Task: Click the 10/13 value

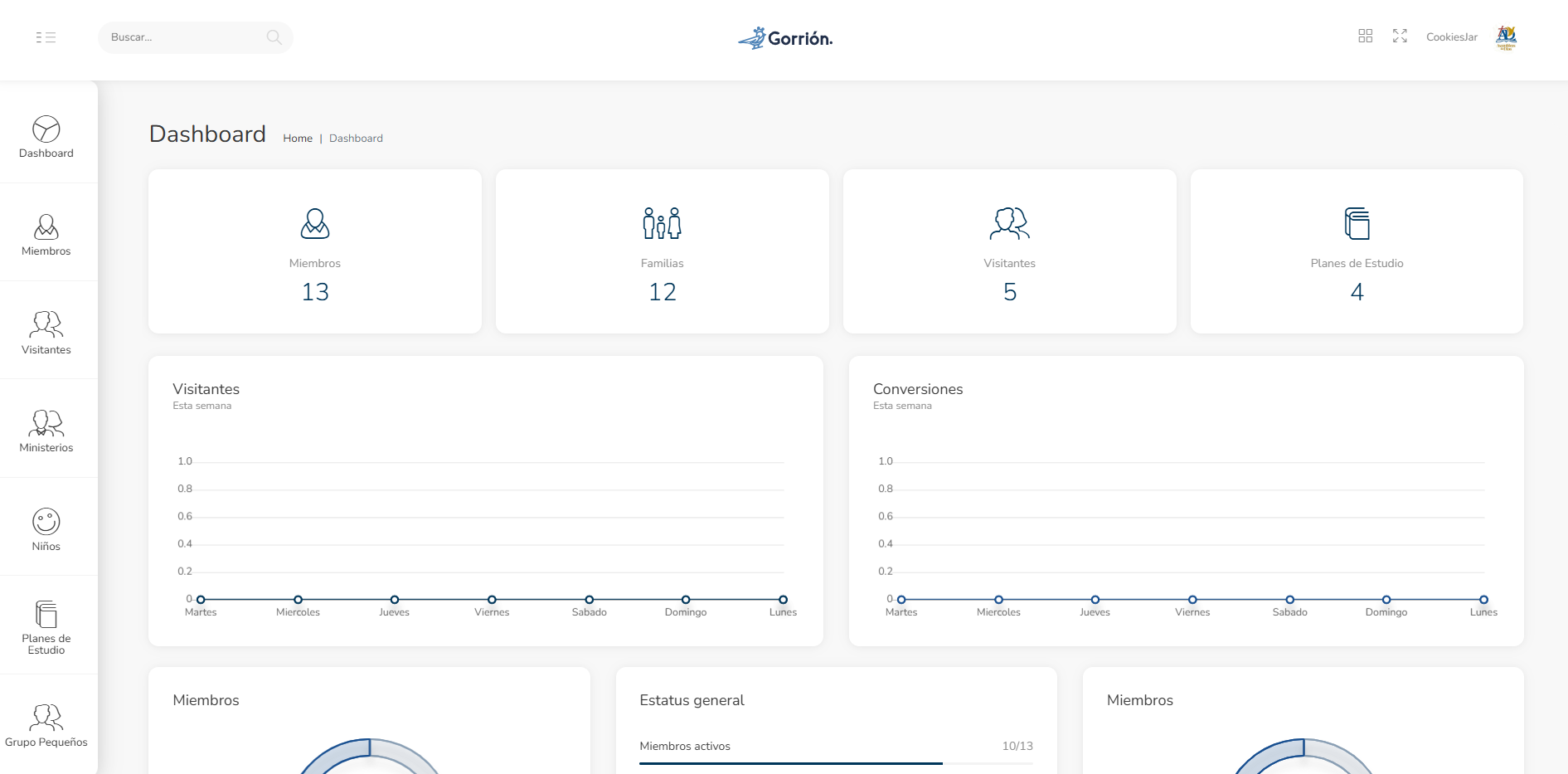Action: pyautogui.click(x=1017, y=746)
